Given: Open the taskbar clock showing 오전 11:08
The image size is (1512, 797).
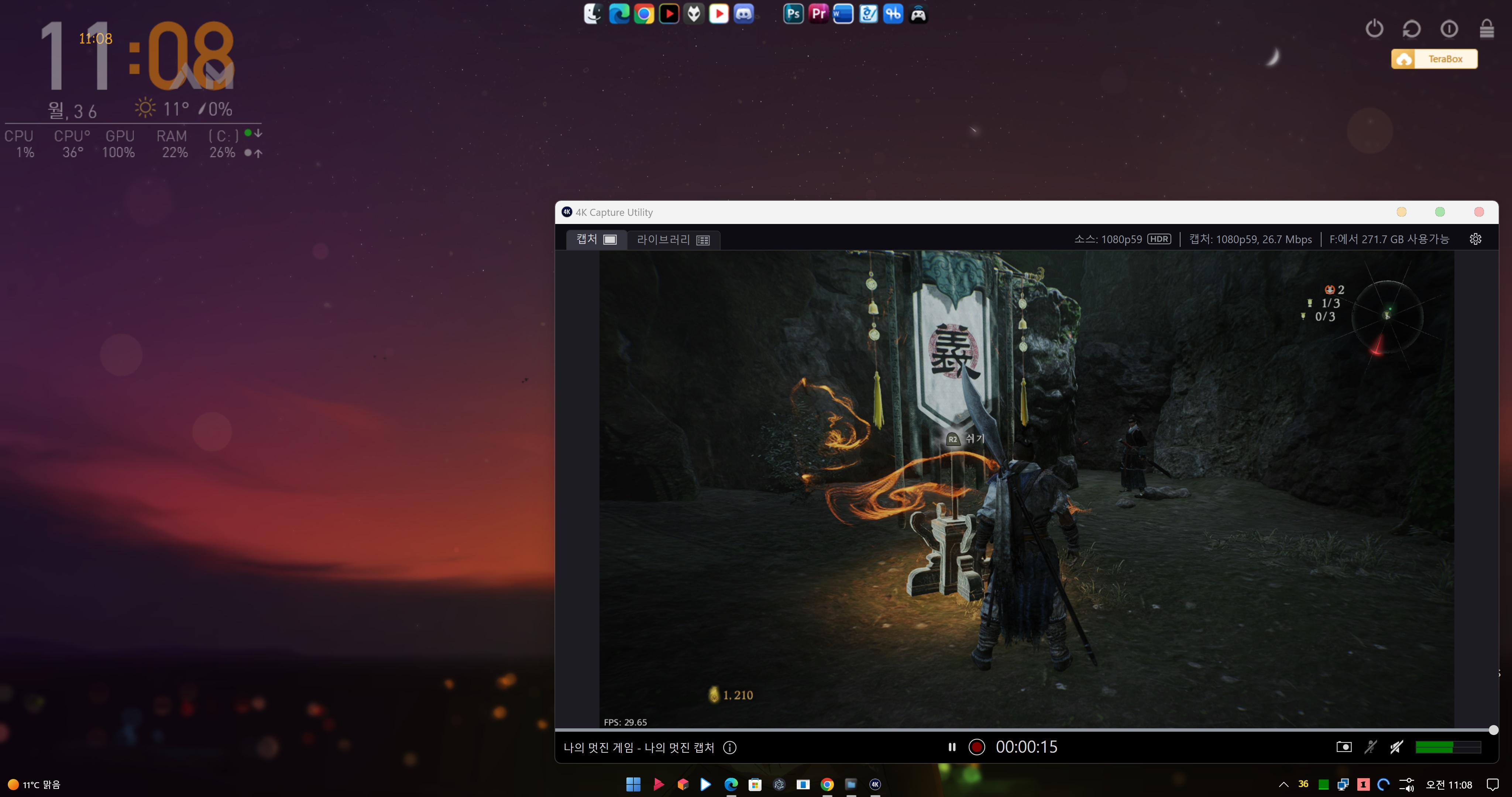Looking at the screenshot, I should [x=1449, y=785].
